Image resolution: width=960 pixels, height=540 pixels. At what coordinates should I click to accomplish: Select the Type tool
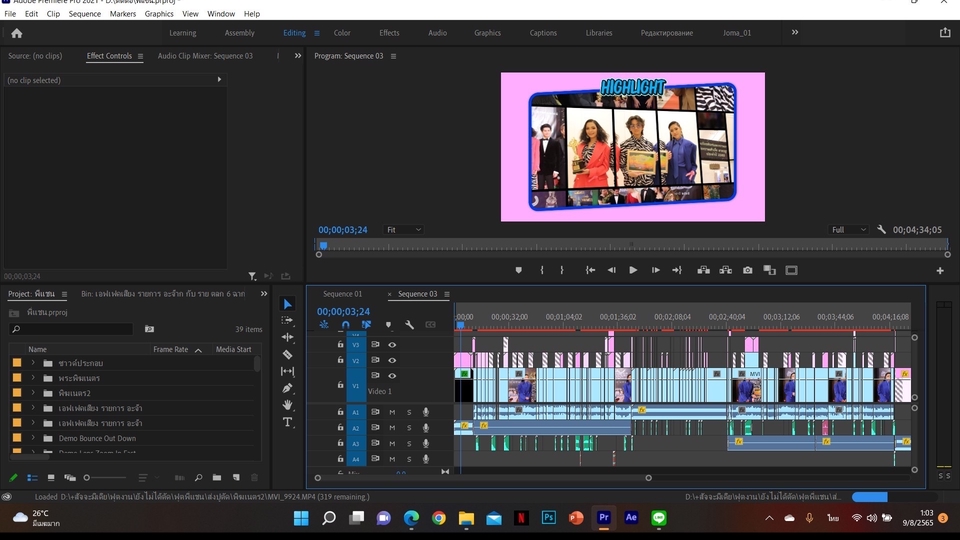[287, 422]
